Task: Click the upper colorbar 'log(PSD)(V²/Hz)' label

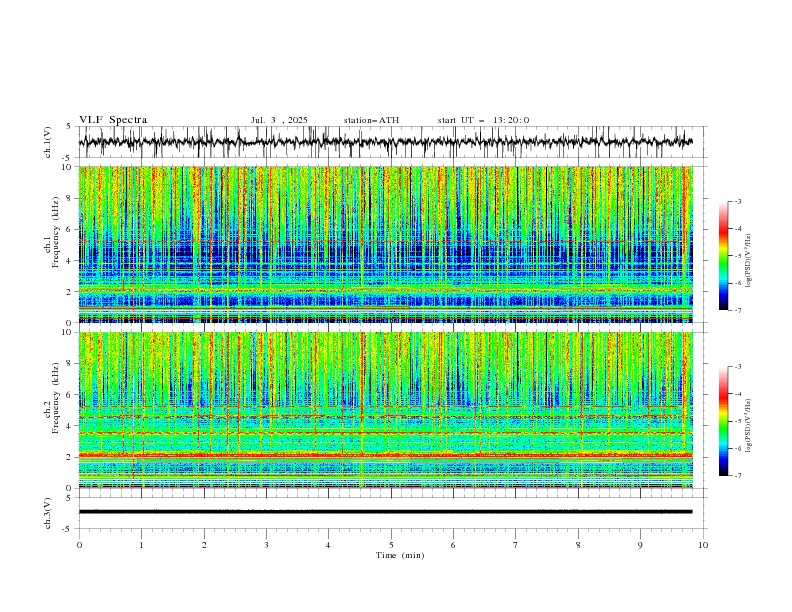Action: pos(749,261)
